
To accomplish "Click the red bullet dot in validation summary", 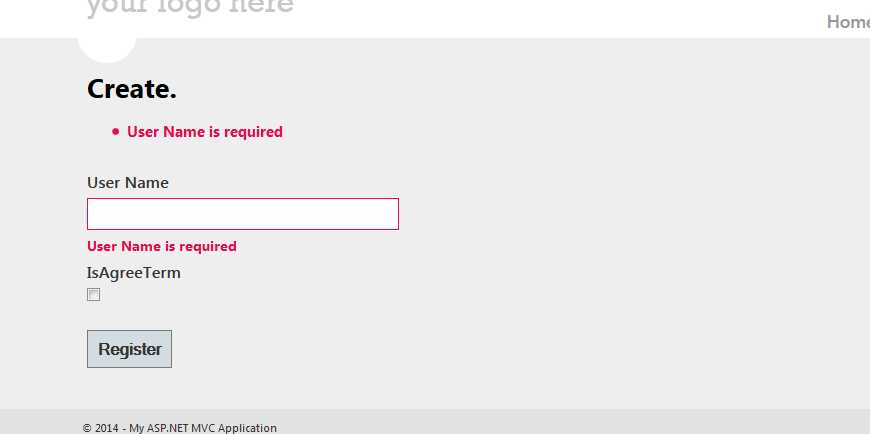I will coord(115,132).
